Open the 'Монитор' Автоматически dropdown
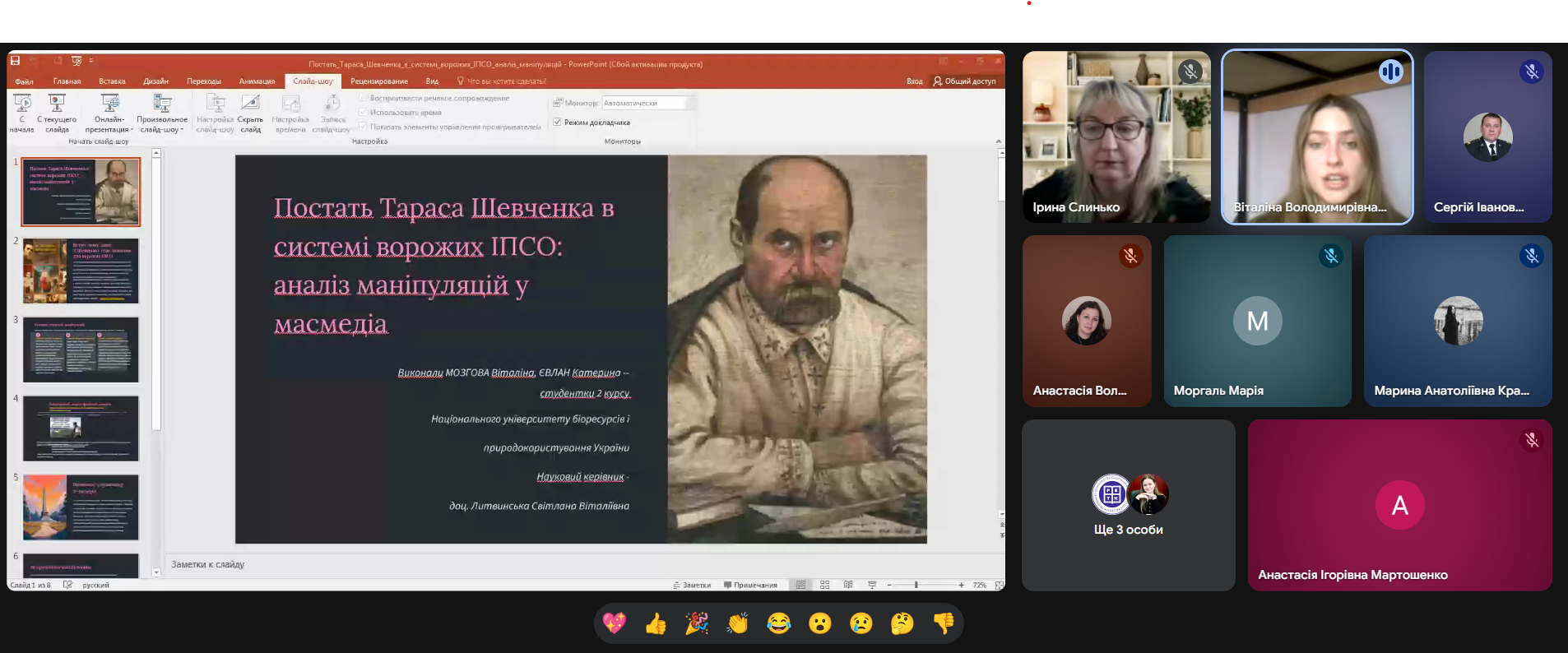Image resolution: width=1568 pixels, height=653 pixels. [x=647, y=103]
